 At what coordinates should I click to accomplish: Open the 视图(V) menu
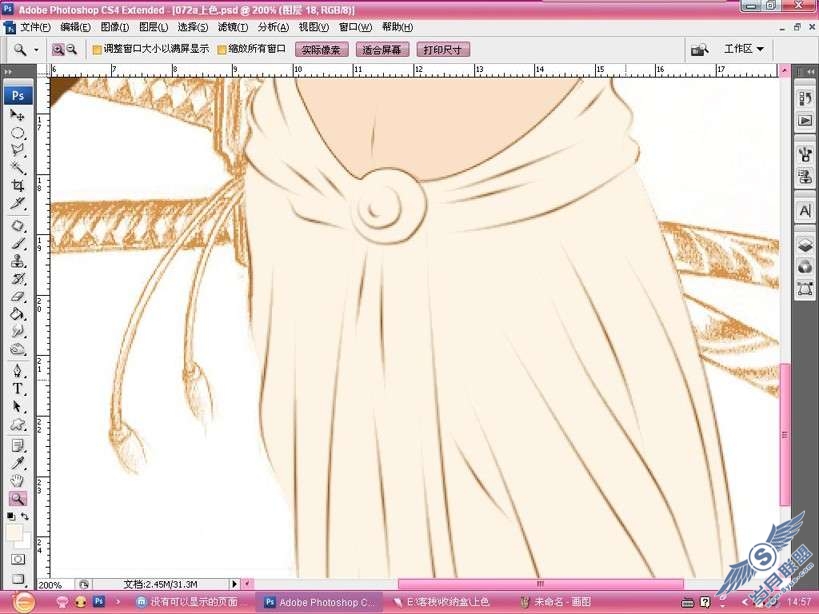pyautogui.click(x=313, y=27)
